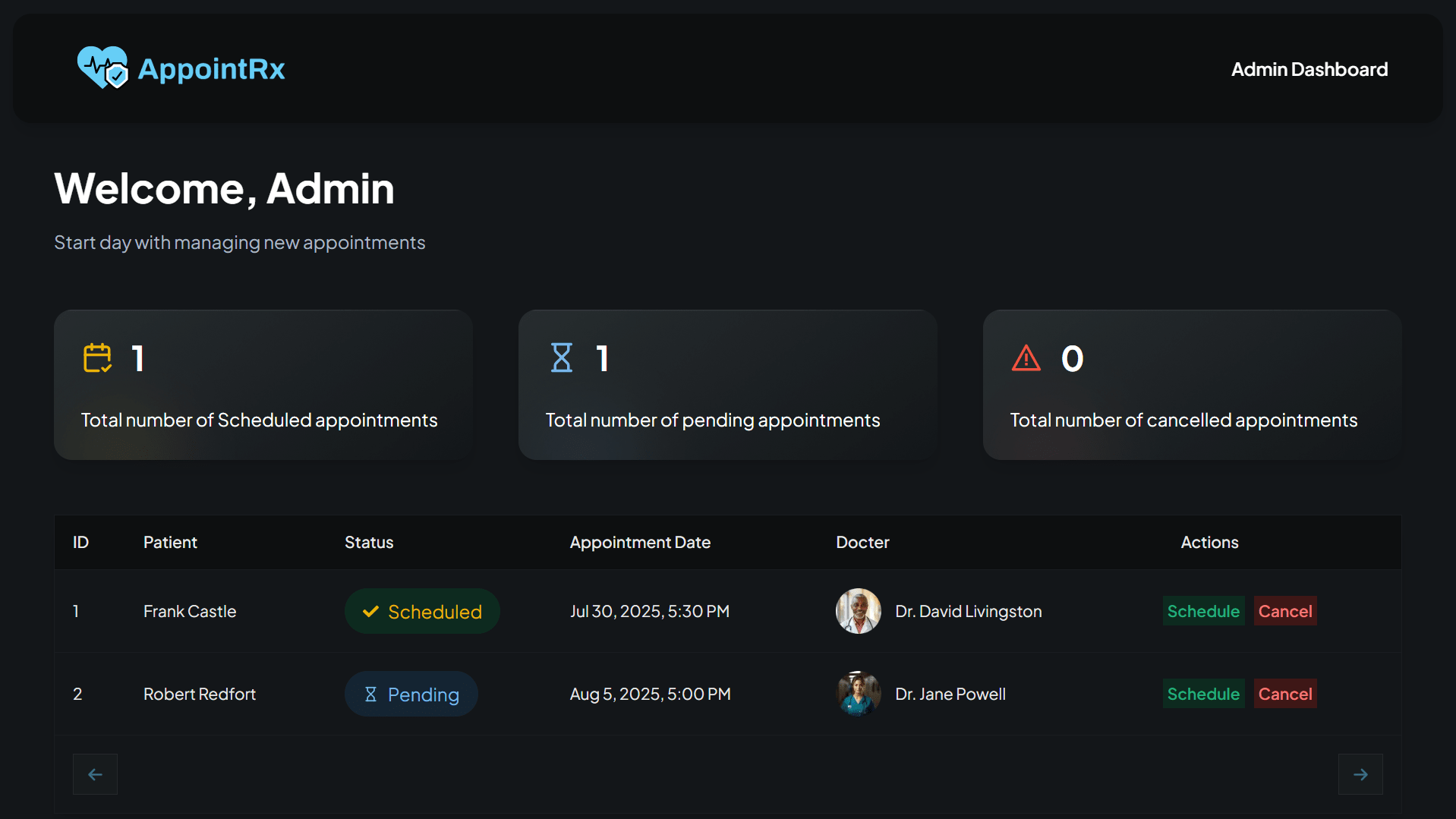Cancel Frank Castle's appointment
Viewport: 1456px width, 819px height.
[x=1285, y=611]
